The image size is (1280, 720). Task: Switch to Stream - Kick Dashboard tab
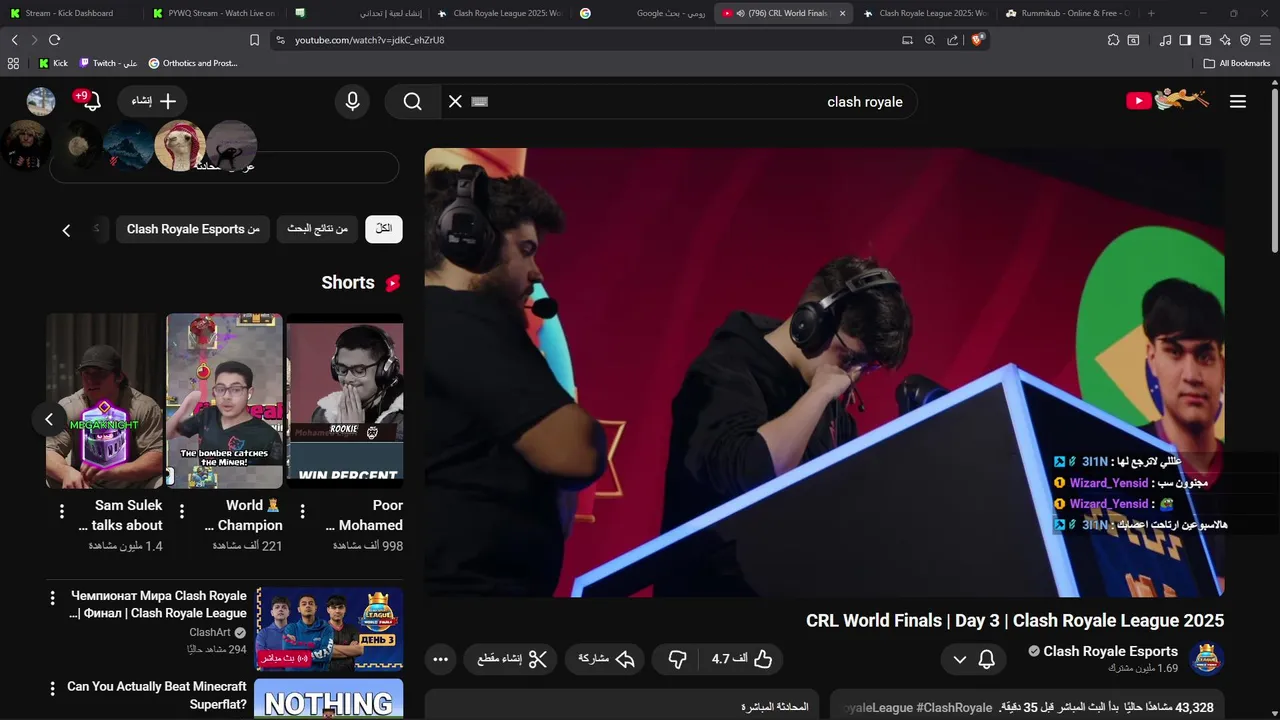click(68, 13)
